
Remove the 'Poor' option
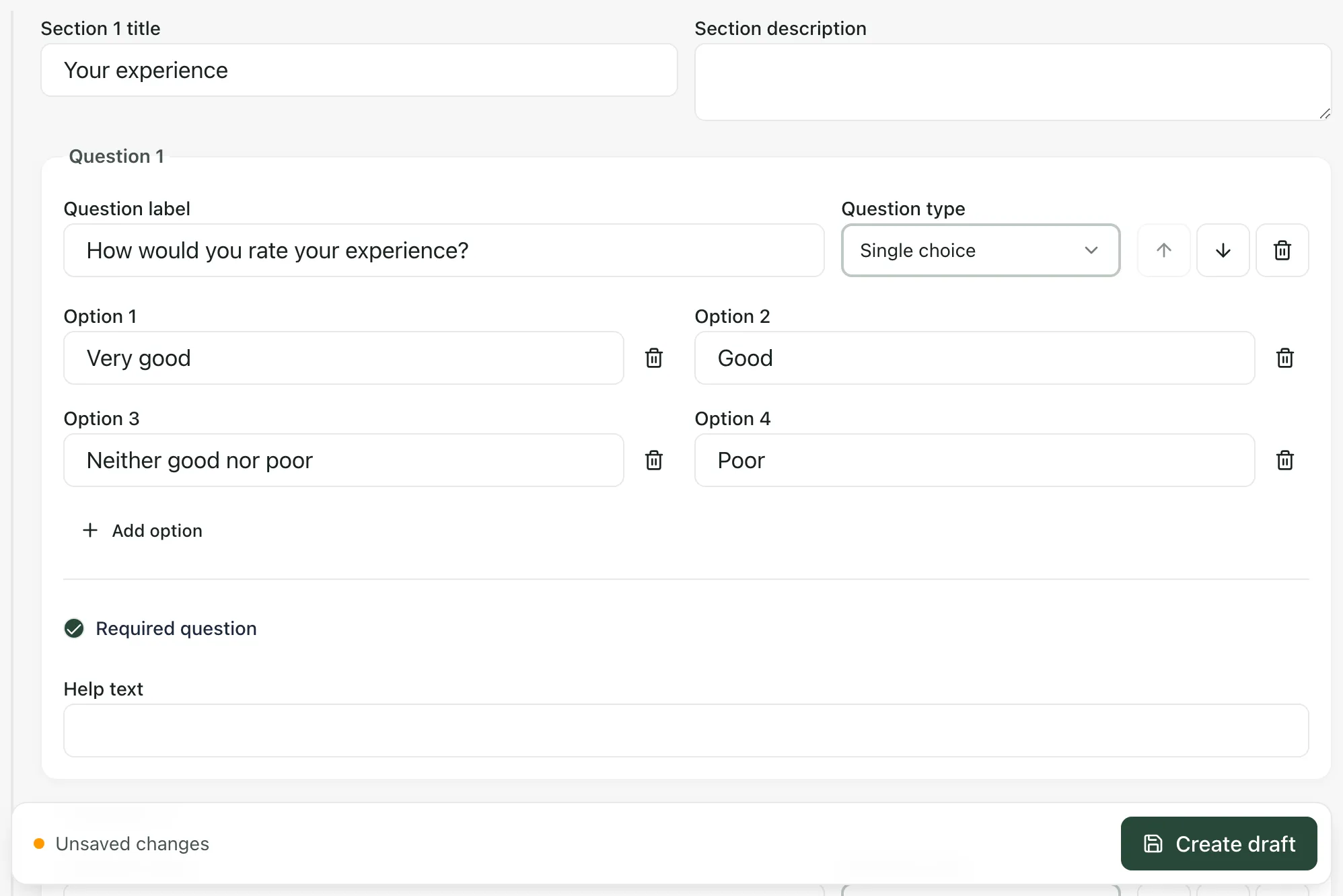1285,460
